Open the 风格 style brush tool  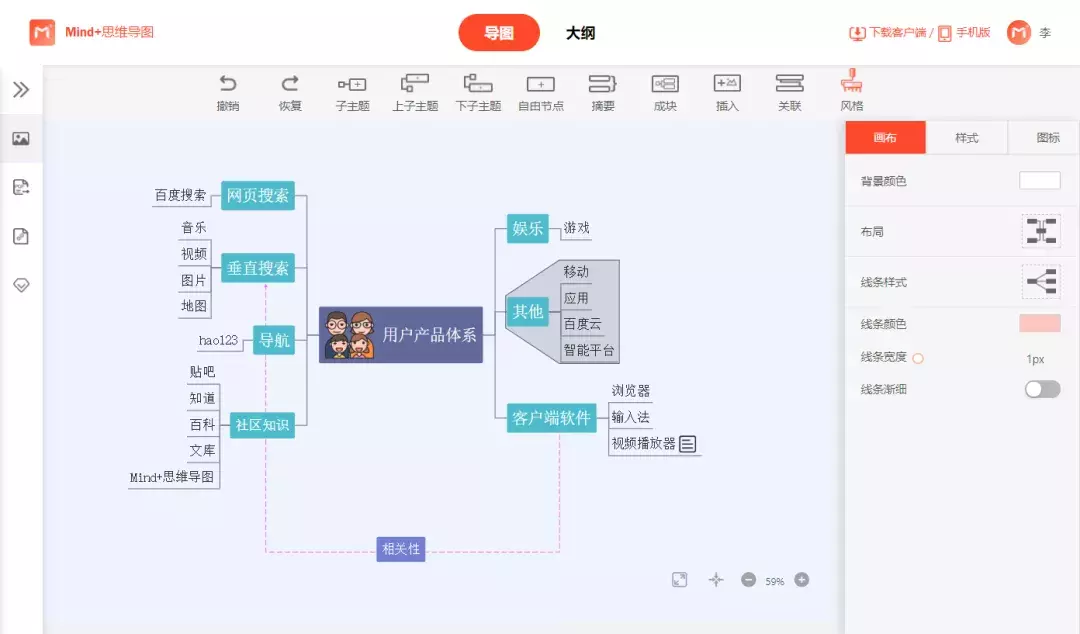(x=852, y=82)
